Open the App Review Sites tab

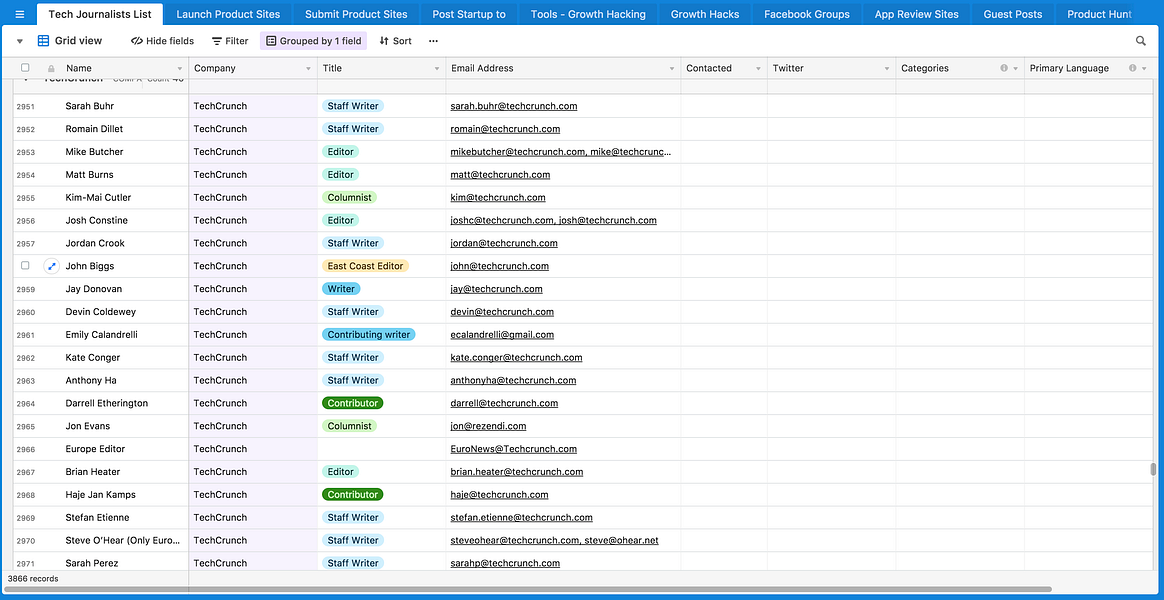click(x=916, y=14)
